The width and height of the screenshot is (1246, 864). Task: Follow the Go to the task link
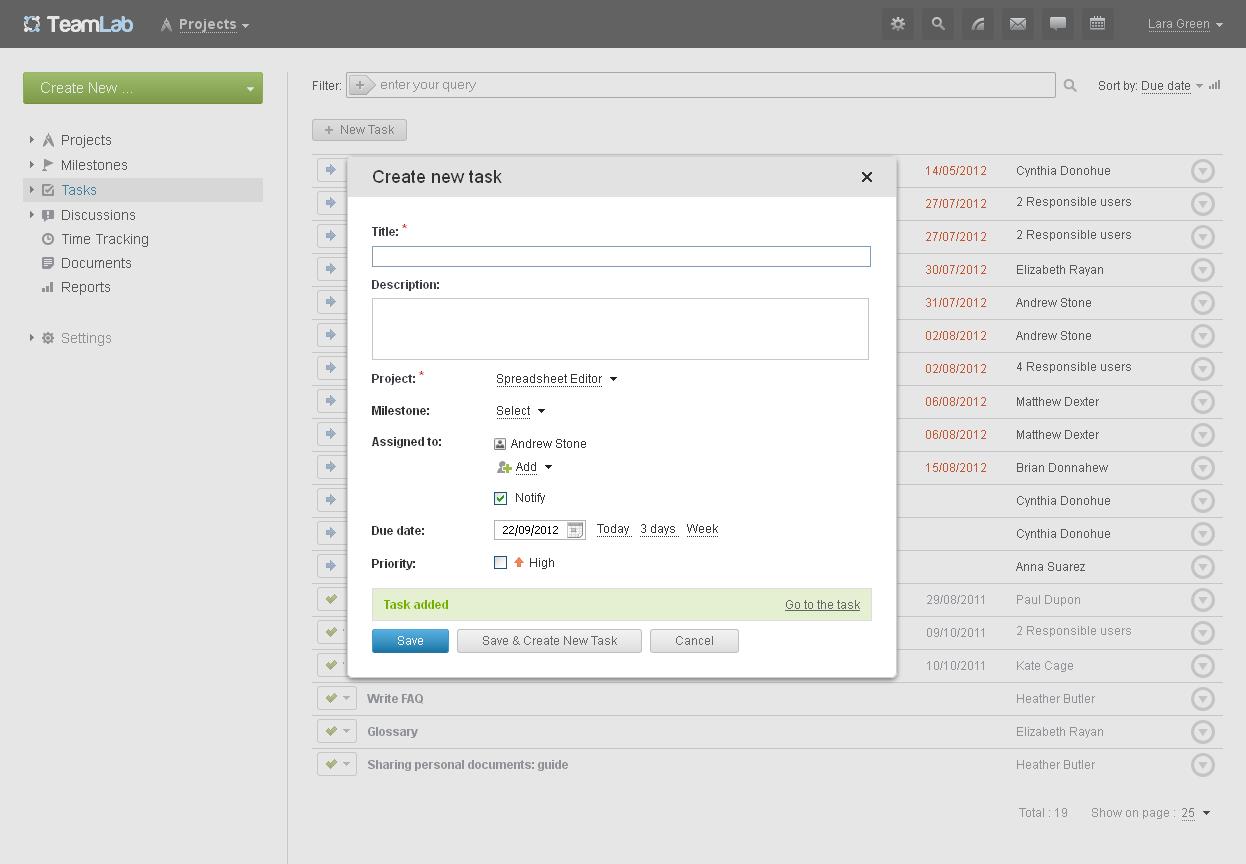click(x=822, y=605)
